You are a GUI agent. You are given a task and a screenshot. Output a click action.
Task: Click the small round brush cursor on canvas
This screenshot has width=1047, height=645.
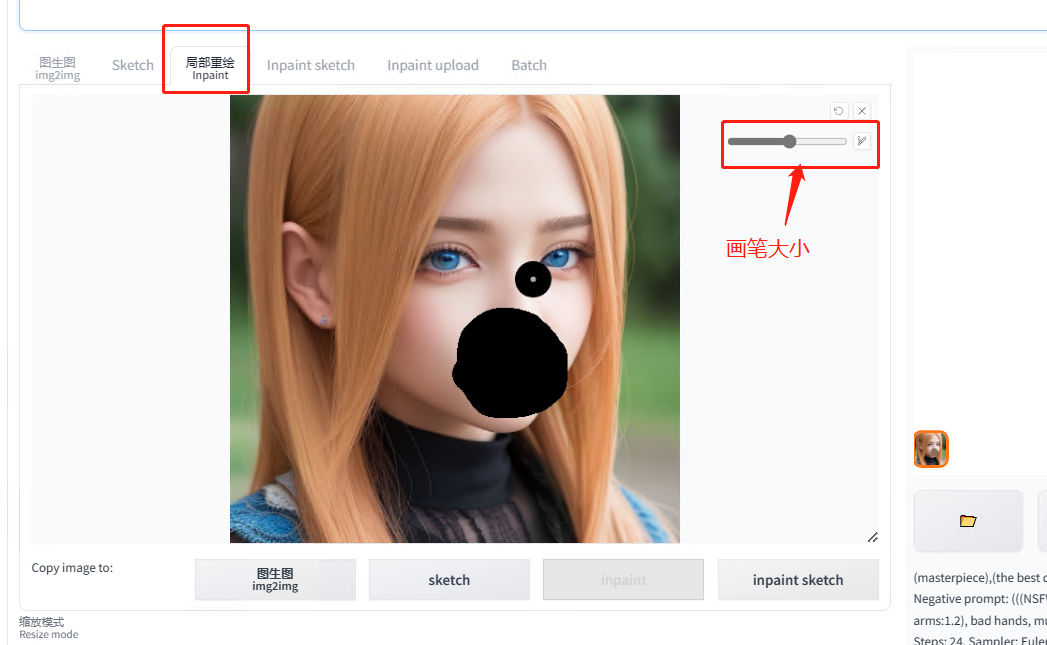point(533,279)
